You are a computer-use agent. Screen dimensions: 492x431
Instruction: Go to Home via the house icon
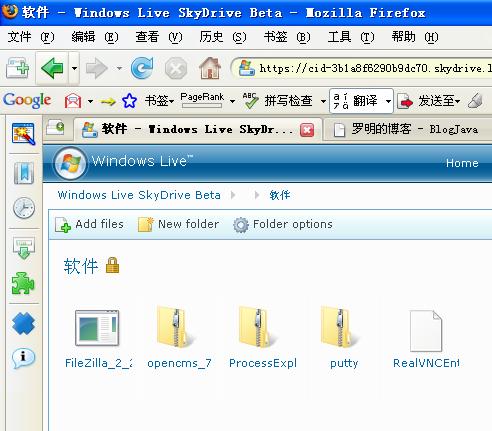[x=210, y=68]
